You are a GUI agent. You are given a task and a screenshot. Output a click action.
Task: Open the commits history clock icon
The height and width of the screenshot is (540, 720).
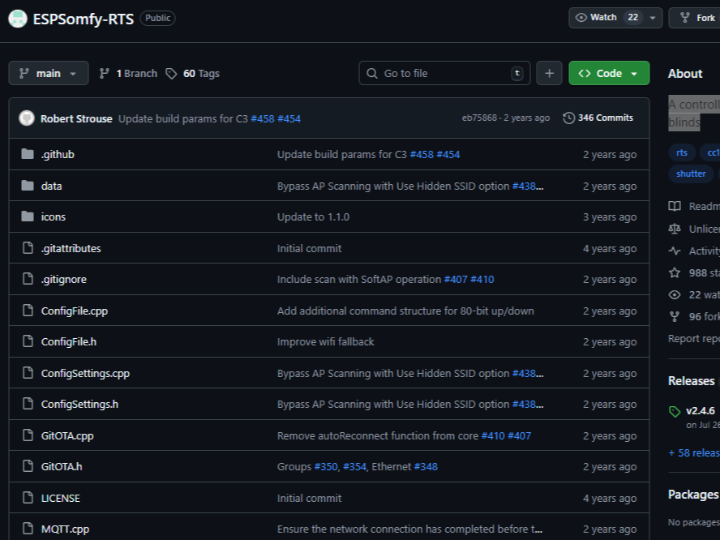(x=569, y=118)
